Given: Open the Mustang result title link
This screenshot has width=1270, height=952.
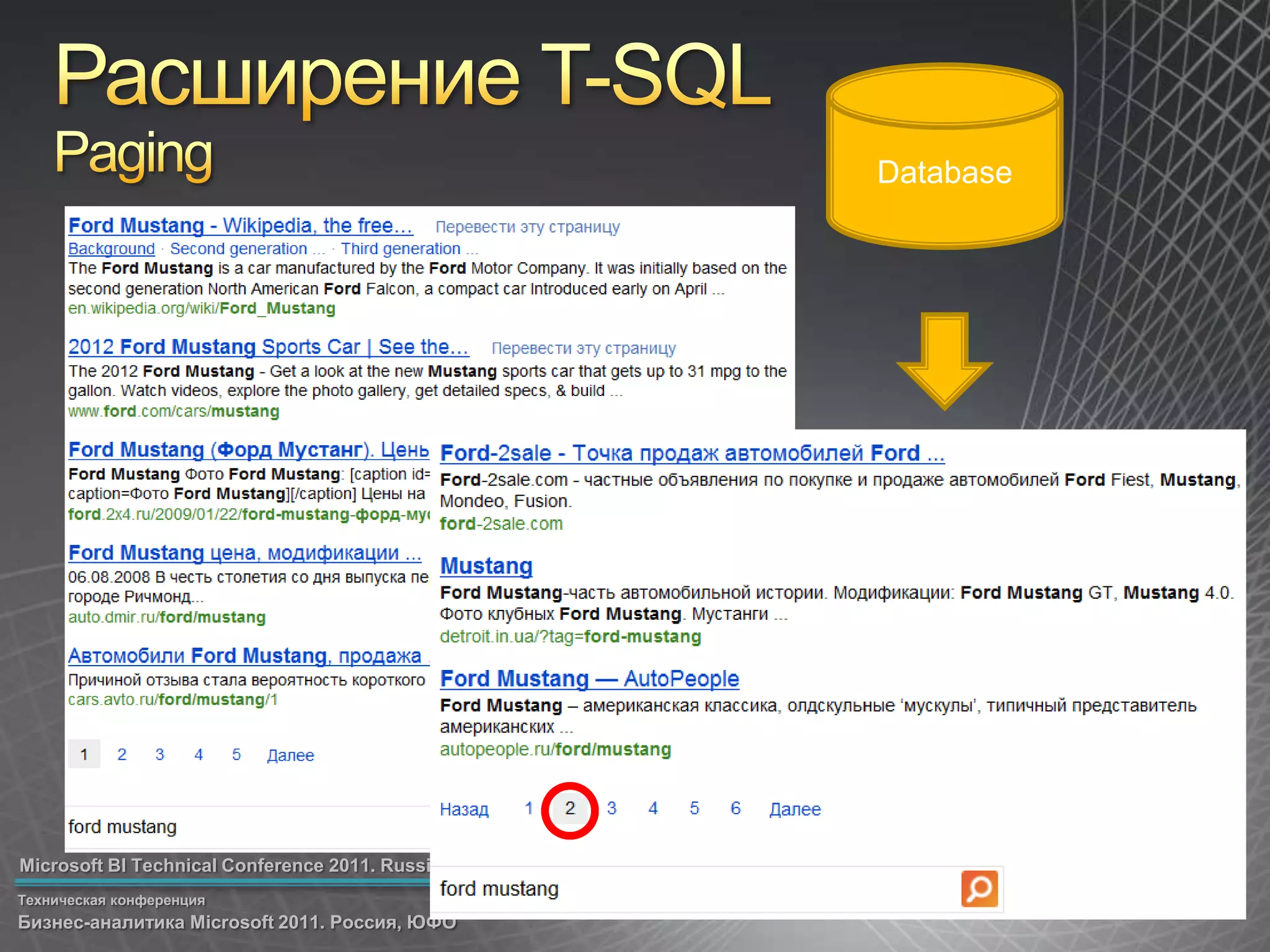Looking at the screenshot, I should point(486,566).
